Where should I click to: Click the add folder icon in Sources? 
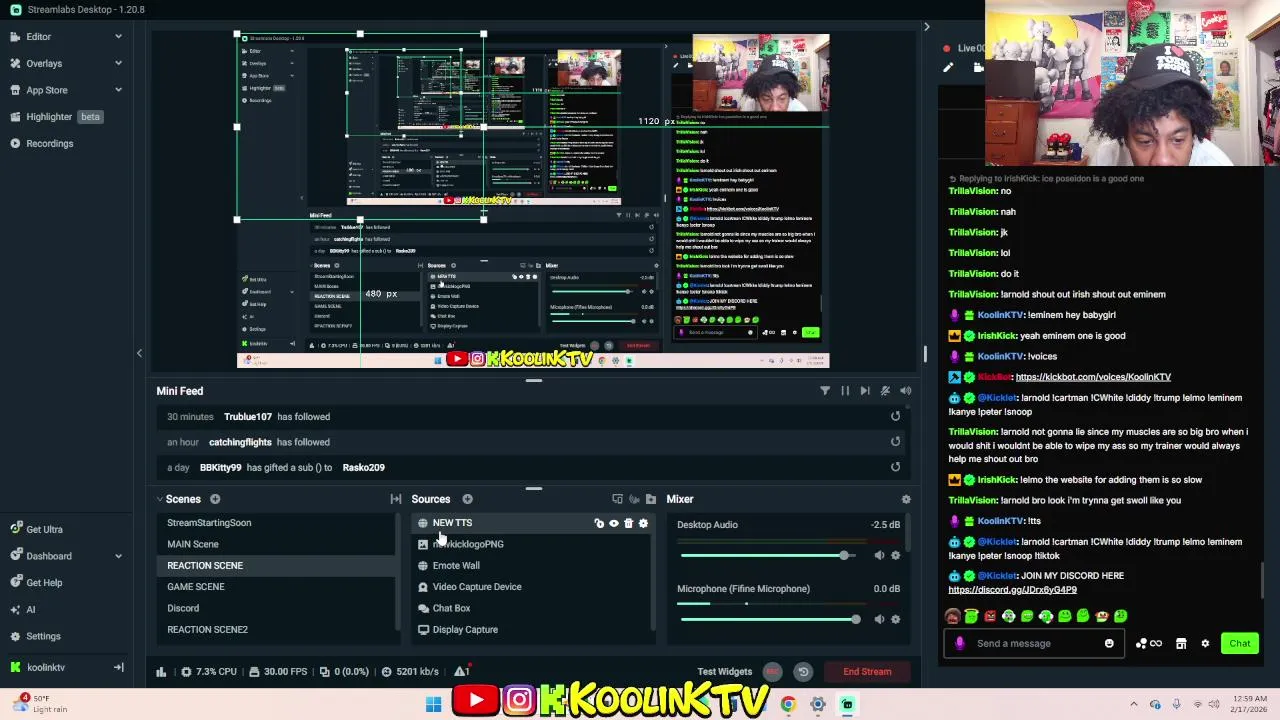[651, 499]
